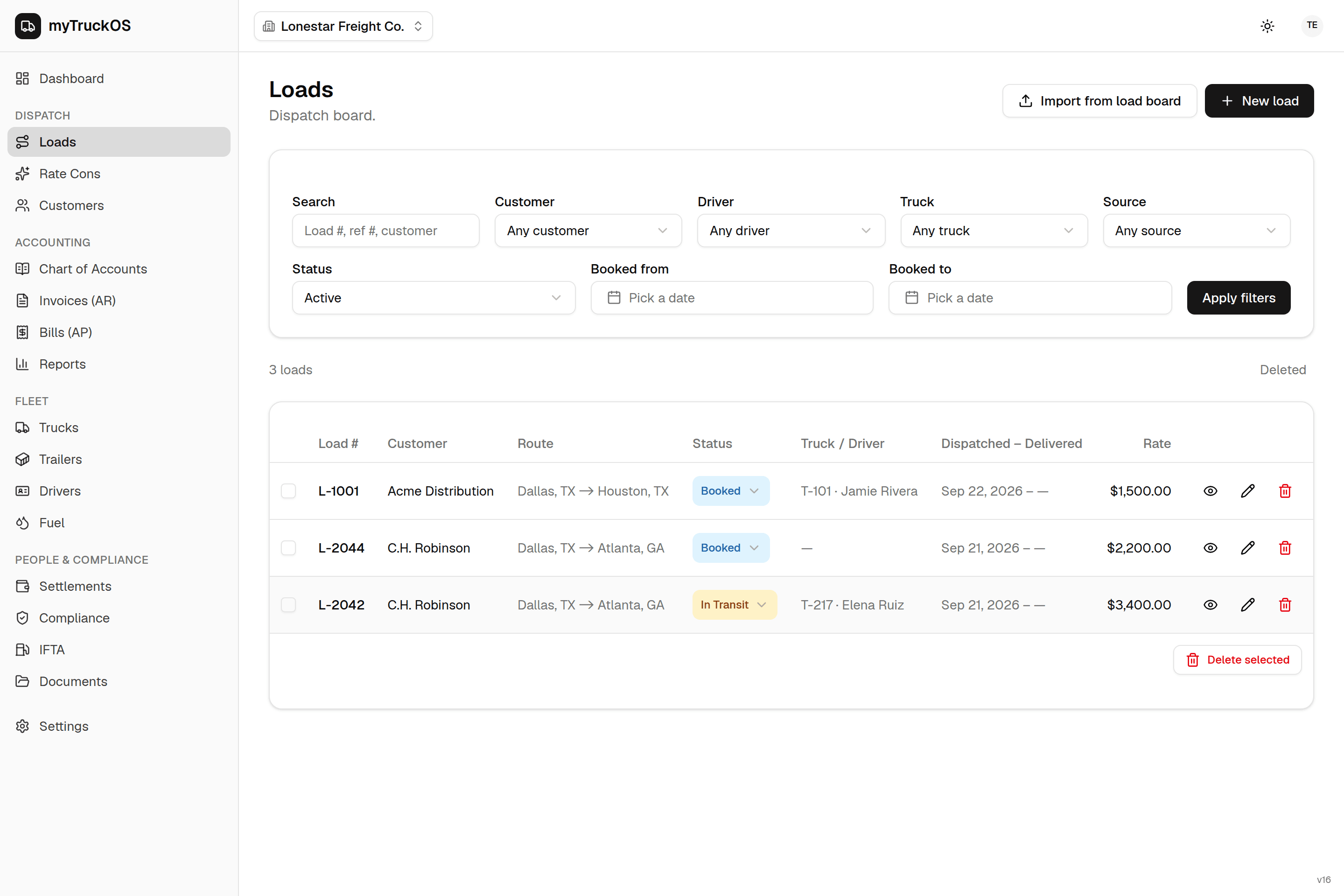Open IFTA in sidebar
Screen dimensions: 1344x896
tap(119, 650)
